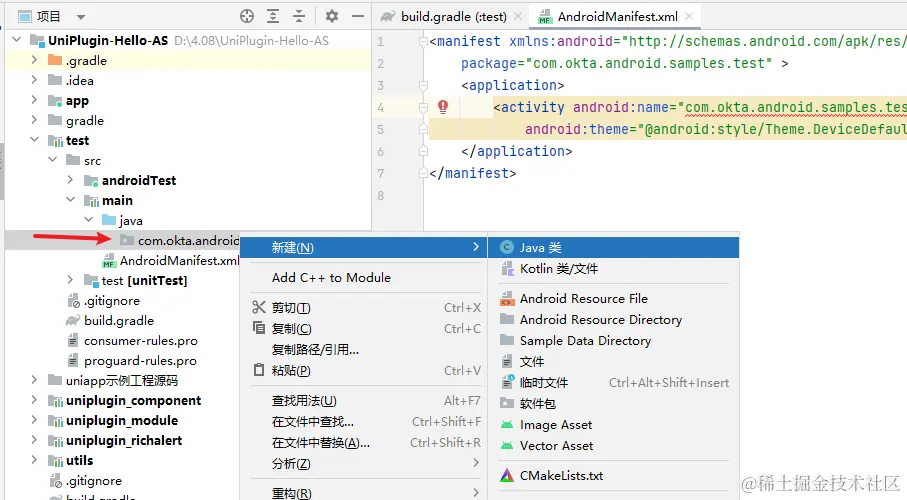Close the AndroidManifest.xml tab
This screenshot has height=500, width=907.
click(x=689, y=17)
